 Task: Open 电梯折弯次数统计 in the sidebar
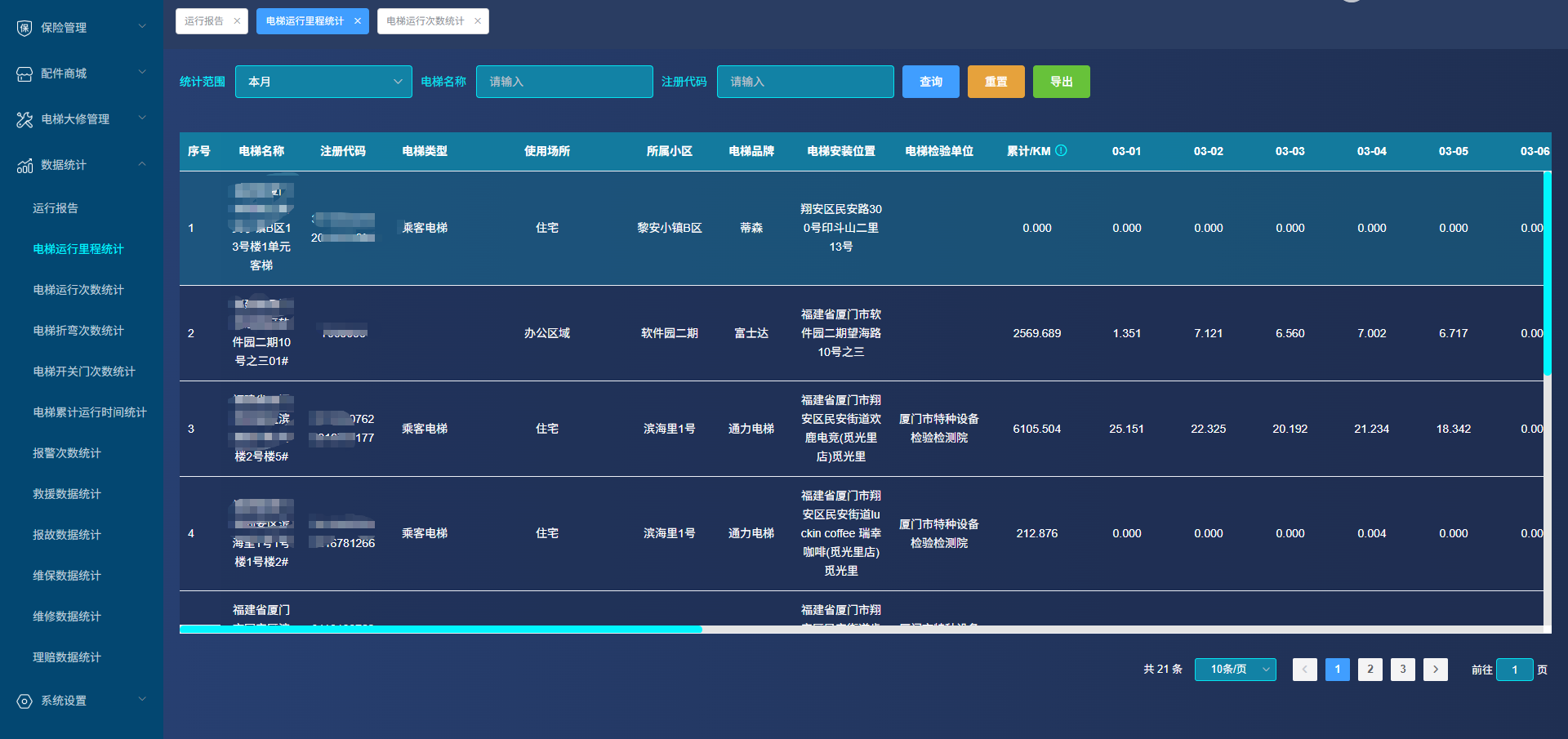[x=78, y=331]
